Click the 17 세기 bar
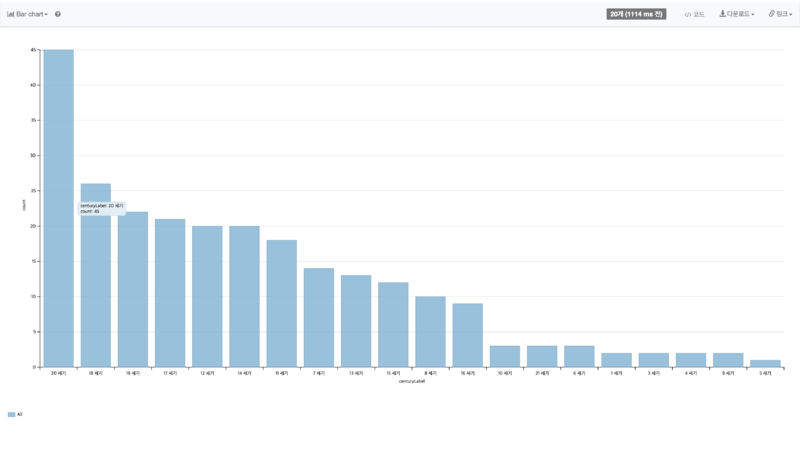The width and height of the screenshot is (800, 450). 170,293
